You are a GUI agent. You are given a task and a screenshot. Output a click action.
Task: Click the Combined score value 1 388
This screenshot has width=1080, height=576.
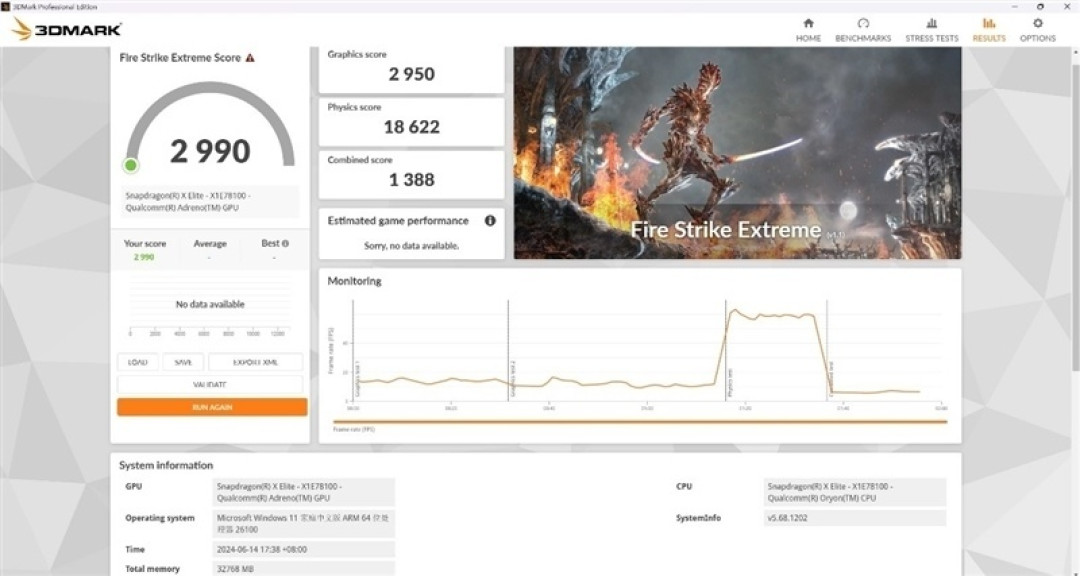pos(411,180)
